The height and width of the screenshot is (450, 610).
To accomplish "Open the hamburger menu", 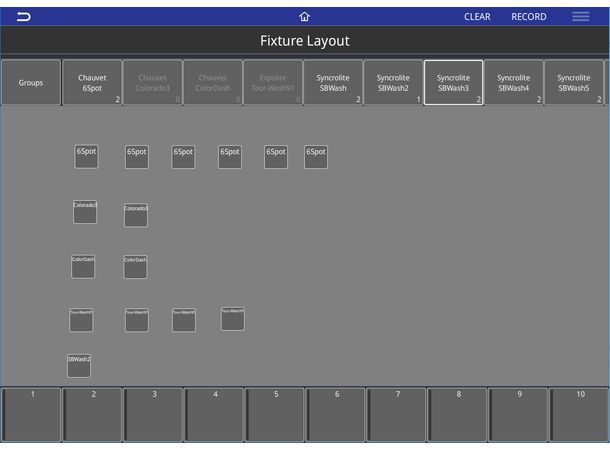I will [x=580, y=17].
